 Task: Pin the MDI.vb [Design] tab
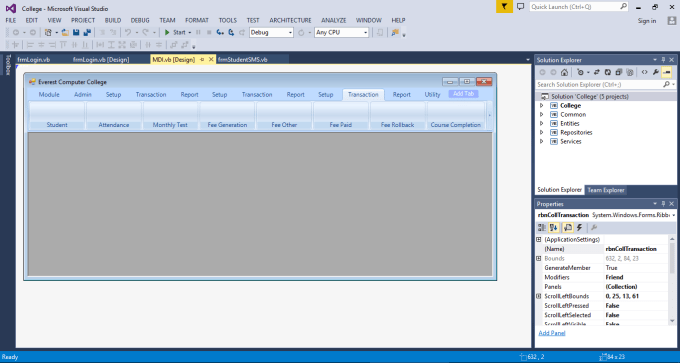pos(202,59)
